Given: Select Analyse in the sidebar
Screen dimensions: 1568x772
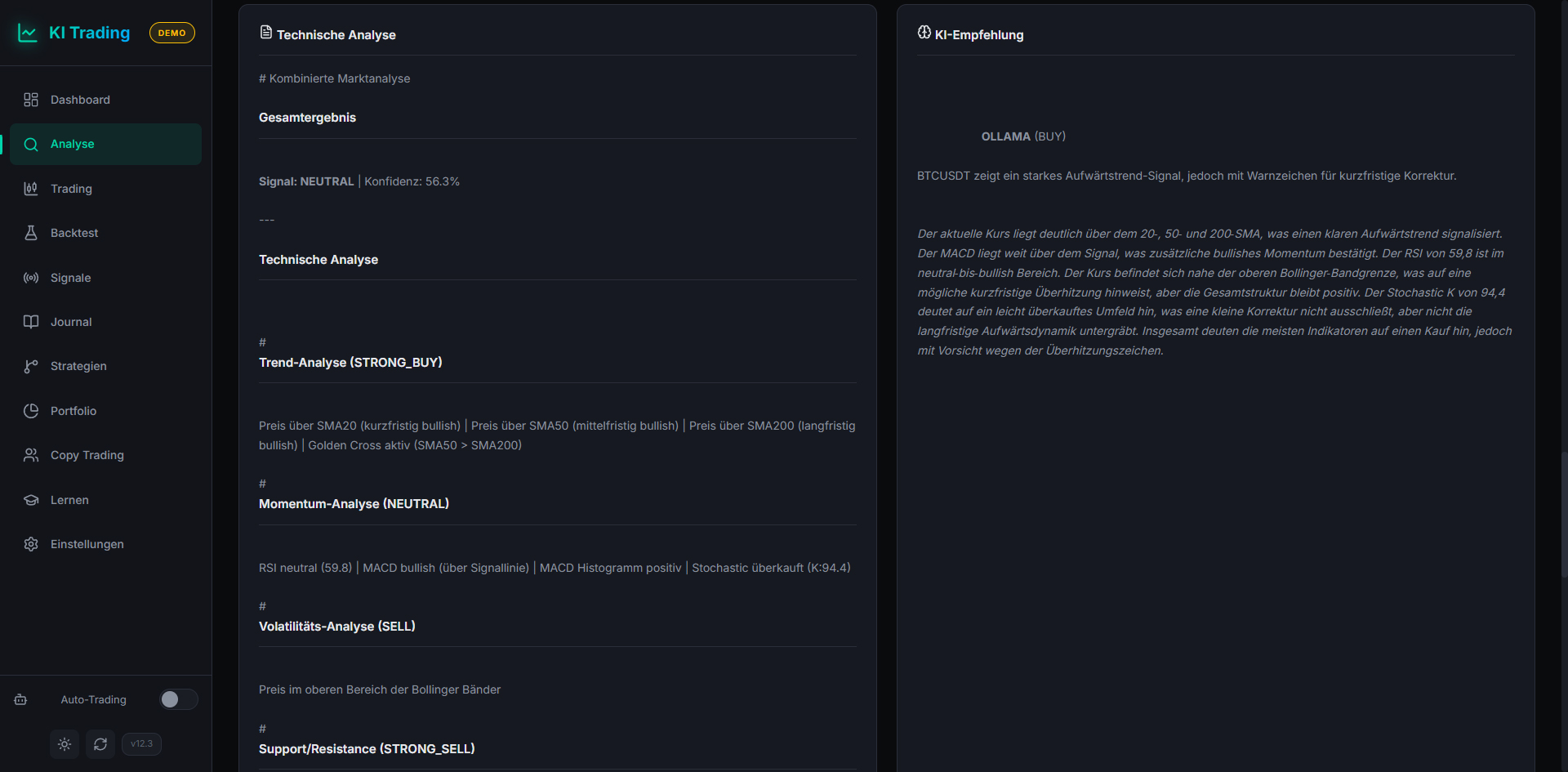Looking at the screenshot, I should tap(73, 145).
